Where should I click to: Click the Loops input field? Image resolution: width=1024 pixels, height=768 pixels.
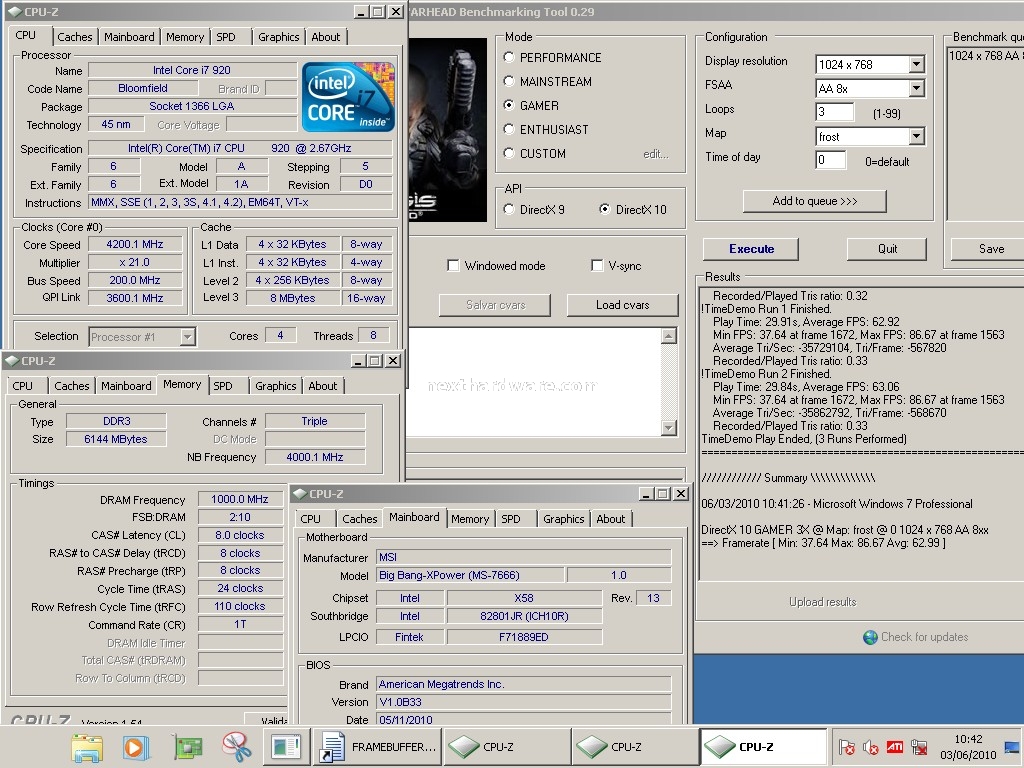[x=835, y=112]
